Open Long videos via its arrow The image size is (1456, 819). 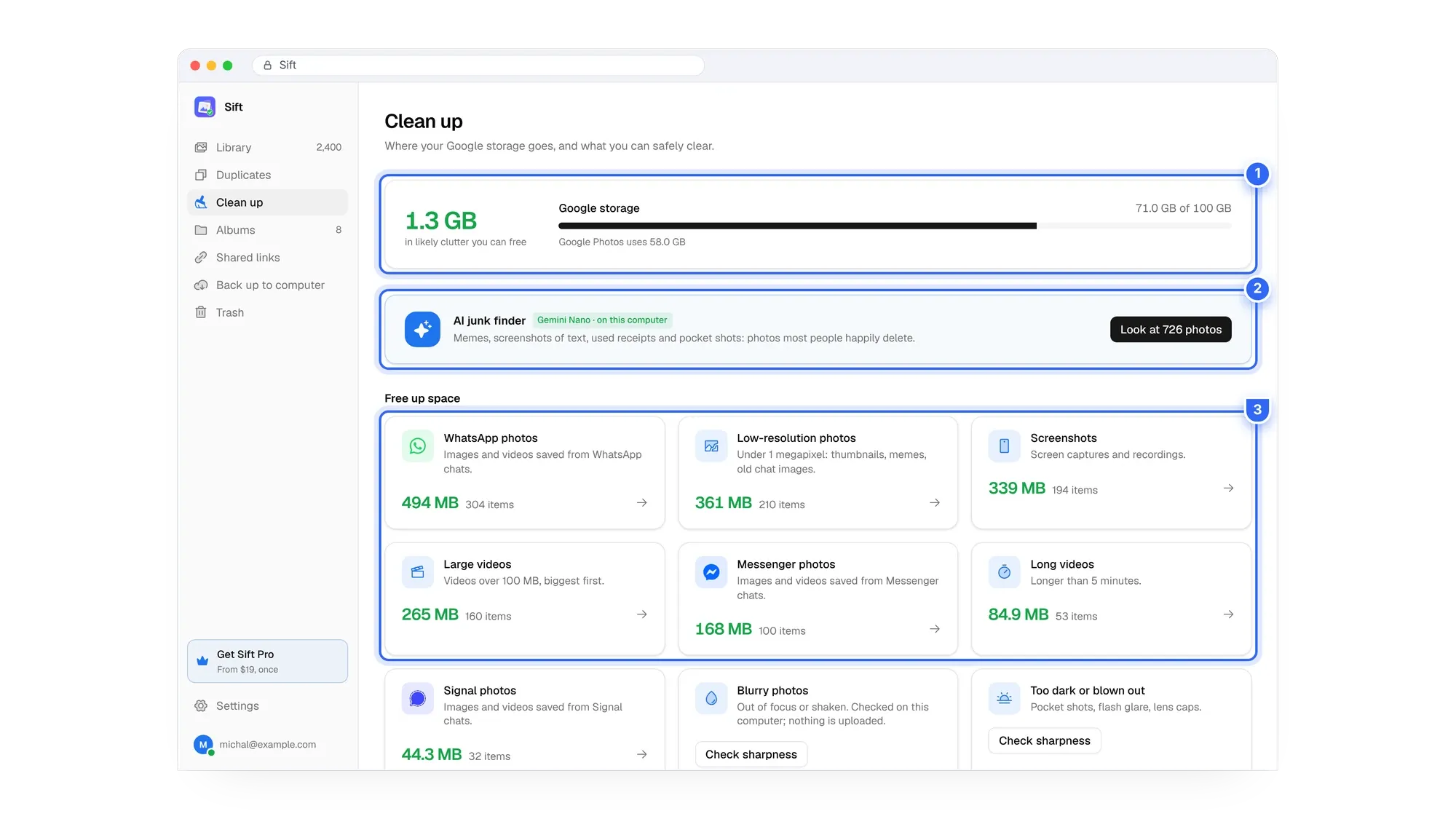[x=1228, y=614]
